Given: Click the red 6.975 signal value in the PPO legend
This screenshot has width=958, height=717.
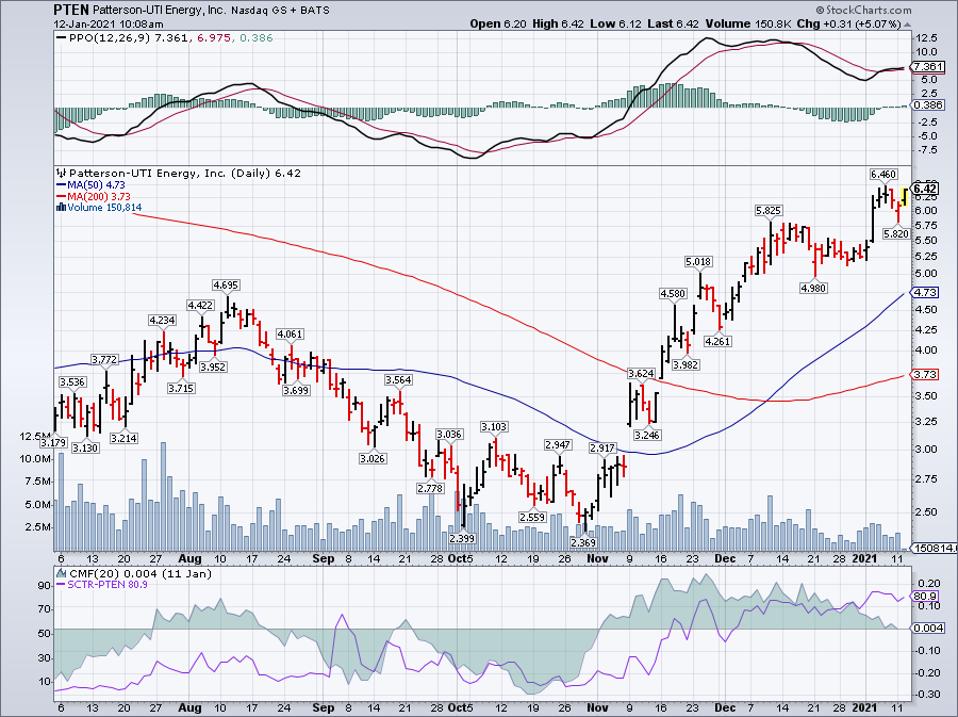Looking at the screenshot, I should [x=213, y=38].
